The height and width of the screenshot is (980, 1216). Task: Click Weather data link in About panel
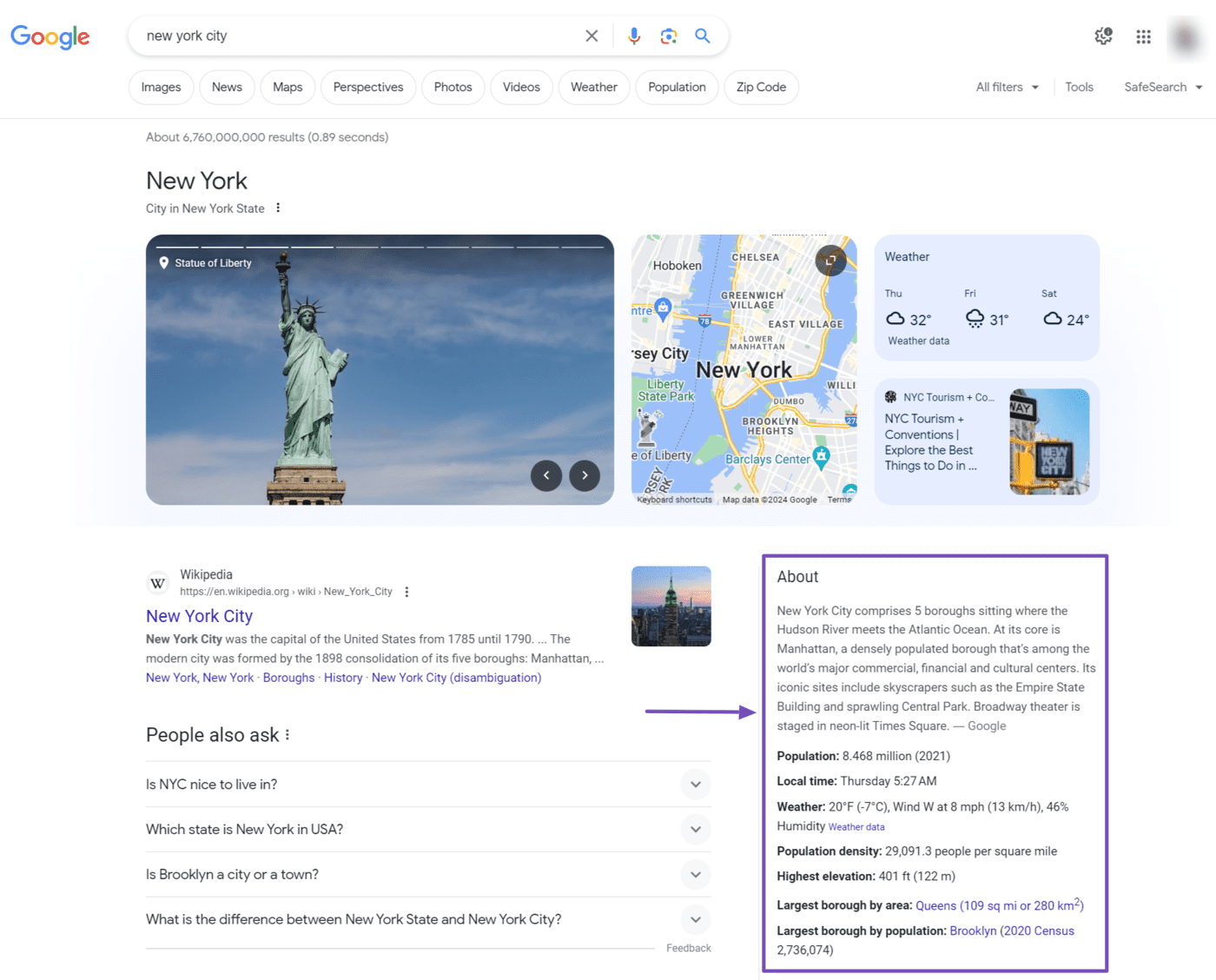click(x=856, y=827)
